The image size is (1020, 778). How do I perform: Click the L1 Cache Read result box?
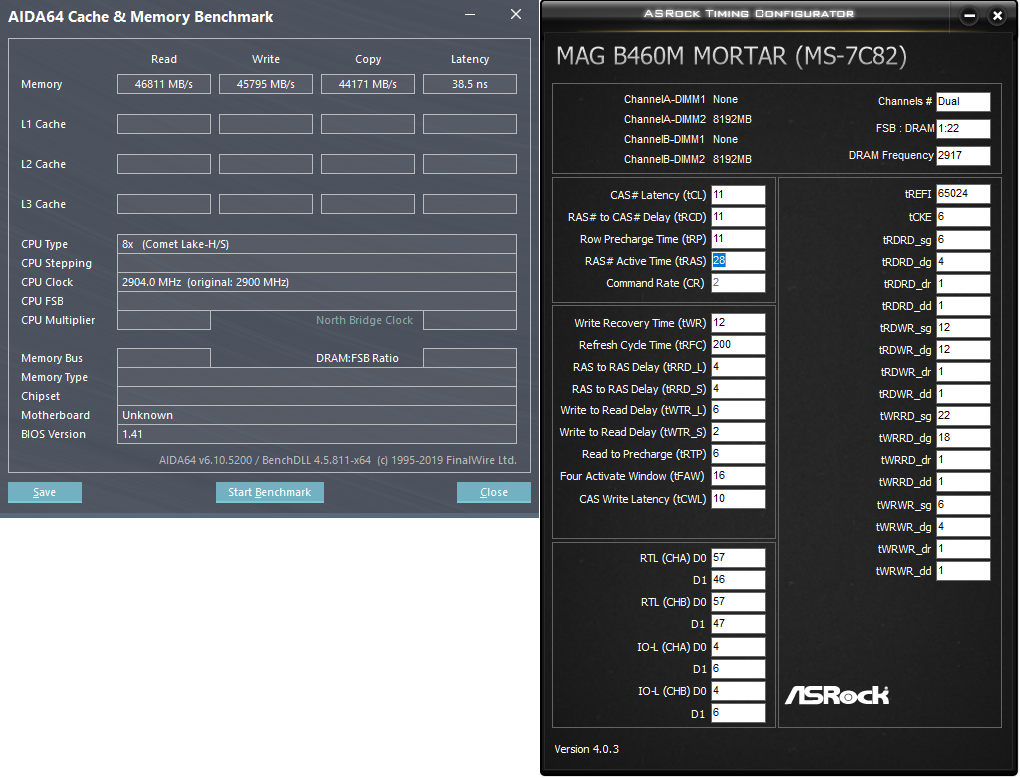(164, 124)
